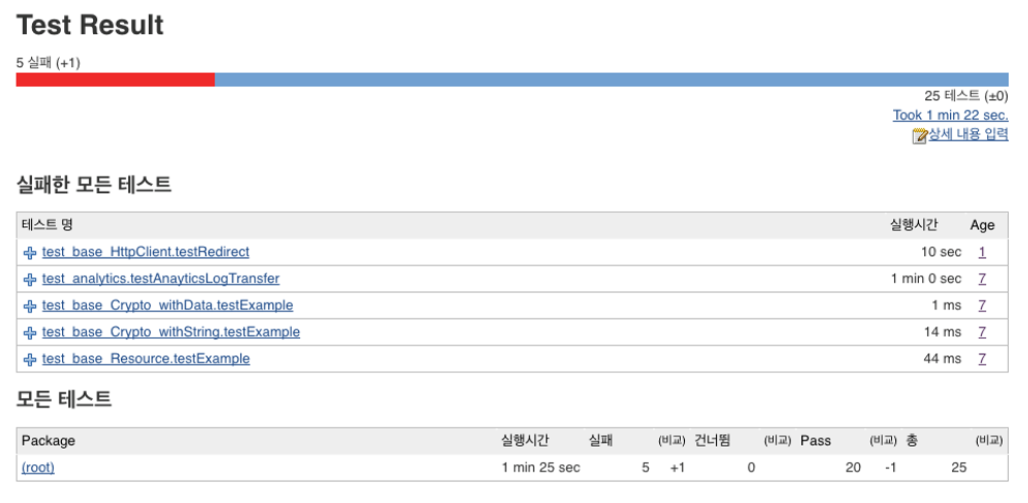Image resolution: width=1028 pixels, height=503 pixels.
Task: Click the plus icon beside test_base_Crypto_withString.testExample
Action: pyautogui.click(x=30, y=333)
